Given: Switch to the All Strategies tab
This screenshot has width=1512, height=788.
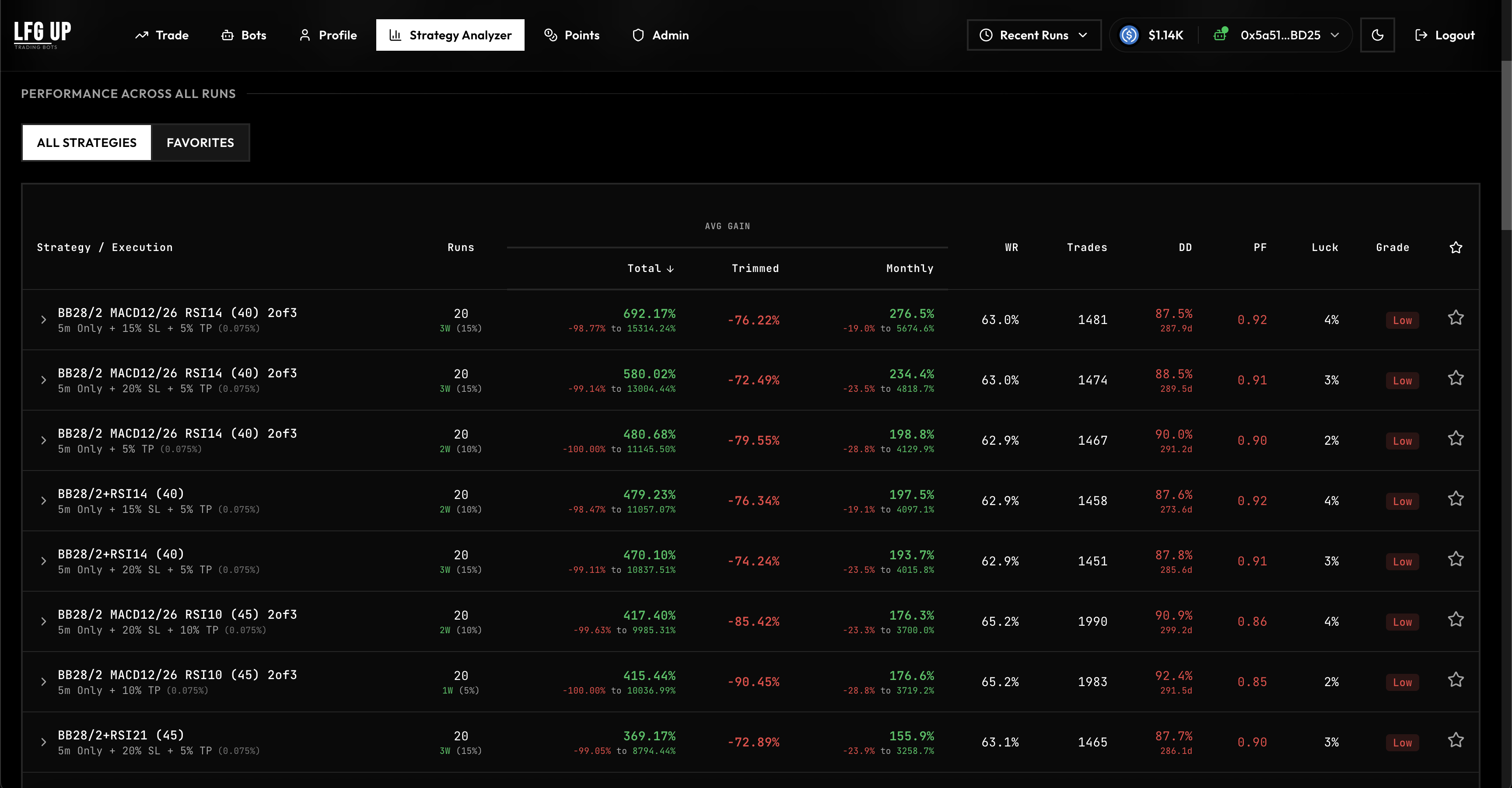Looking at the screenshot, I should pyautogui.click(x=87, y=143).
